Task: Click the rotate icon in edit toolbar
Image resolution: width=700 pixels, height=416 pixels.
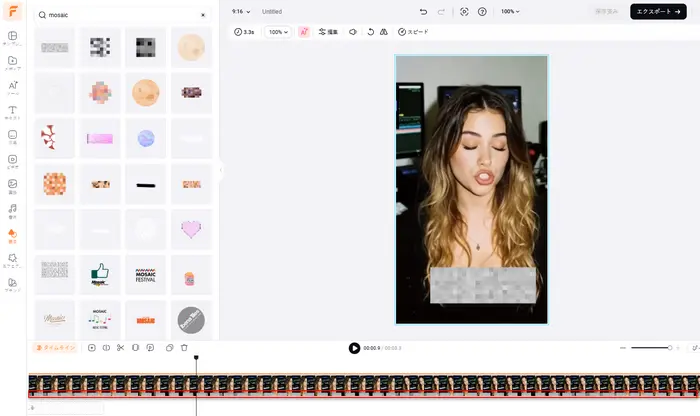Action: 370,32
